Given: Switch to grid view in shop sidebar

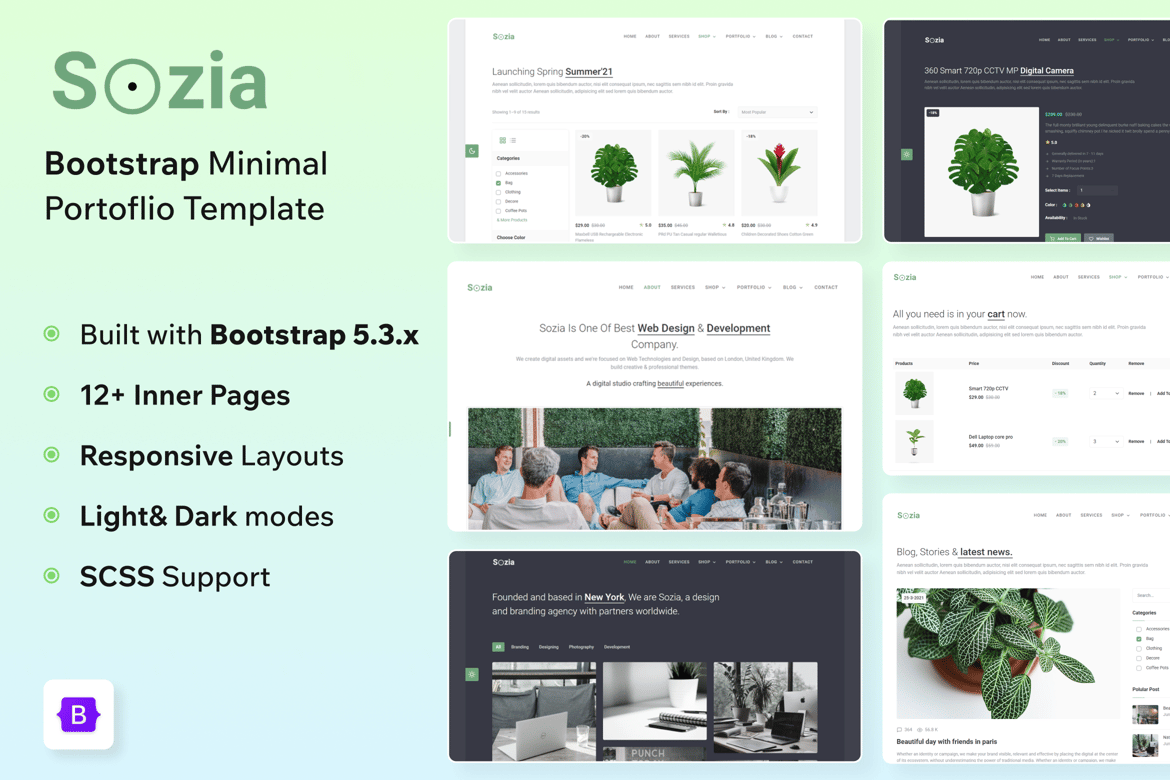Looking at the screenshot, I should pyautogui.click(x=503, y=140).
